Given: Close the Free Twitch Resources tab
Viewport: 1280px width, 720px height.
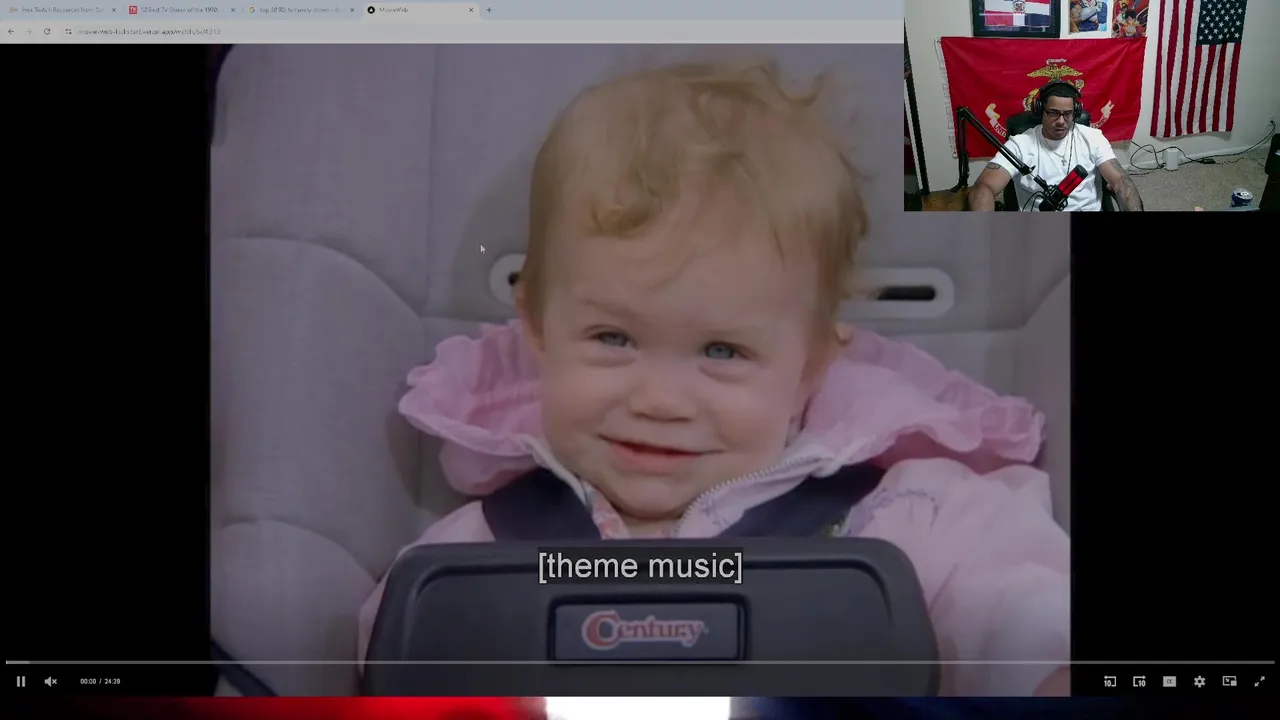Looking at the screenshot, I should pos(114,10).
